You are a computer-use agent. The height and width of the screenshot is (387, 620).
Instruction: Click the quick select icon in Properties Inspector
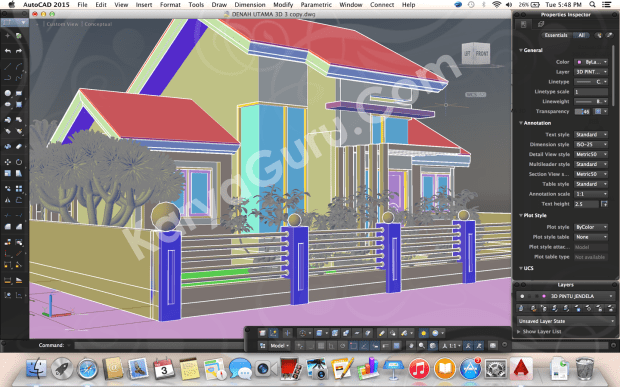599,35
